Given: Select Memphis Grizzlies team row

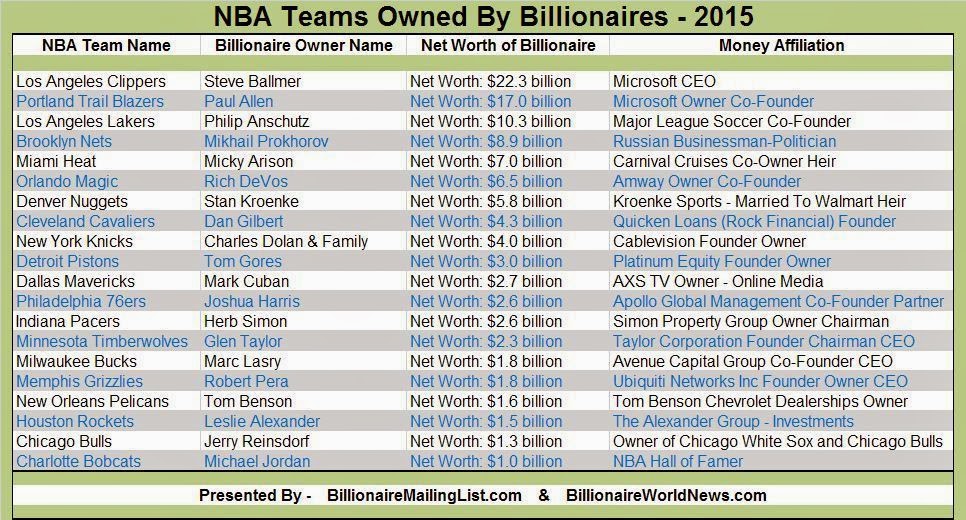Looking at the screenshot, I should pyautogui.click(x=79, y=381).
